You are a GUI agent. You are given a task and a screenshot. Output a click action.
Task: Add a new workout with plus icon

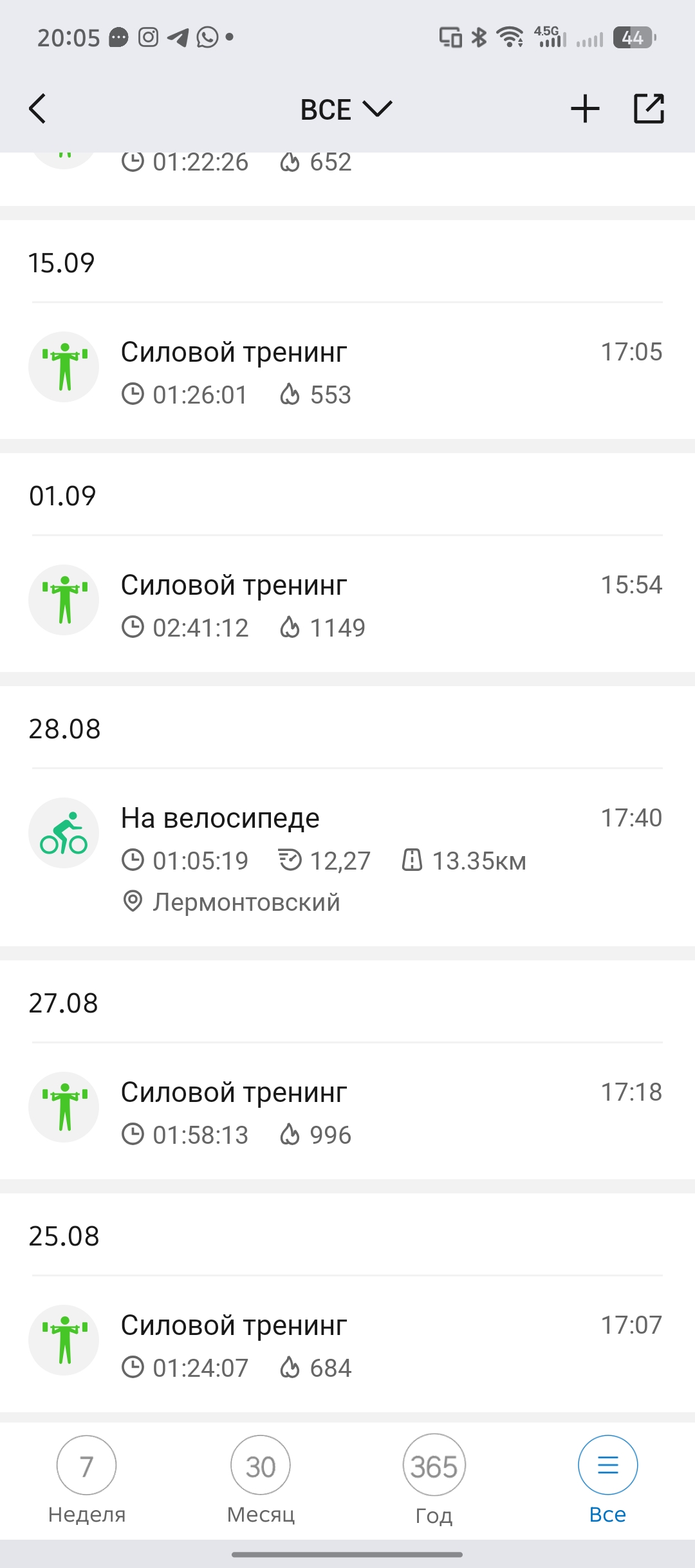[585, 108]
